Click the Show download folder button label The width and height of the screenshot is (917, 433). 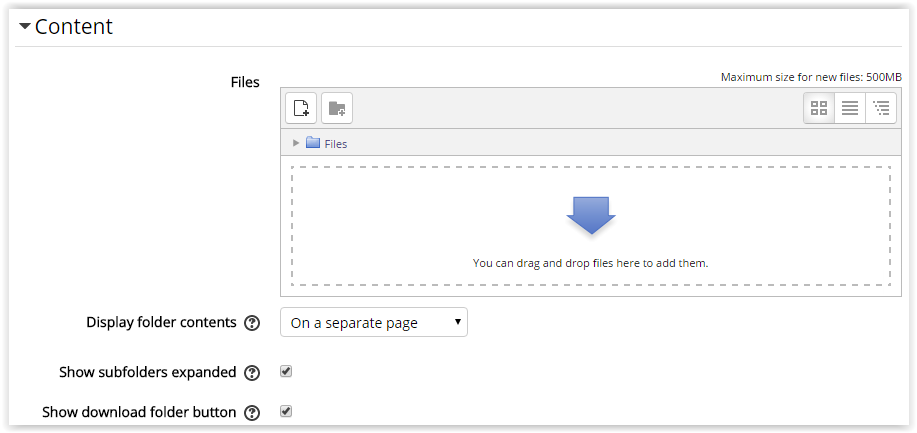(x=139, y=413)
